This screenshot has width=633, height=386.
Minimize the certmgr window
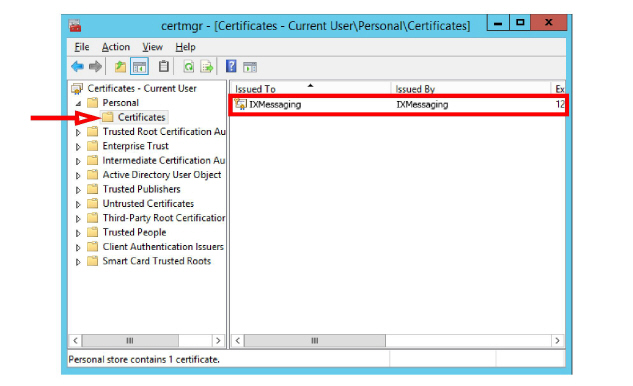coord(498,23)
